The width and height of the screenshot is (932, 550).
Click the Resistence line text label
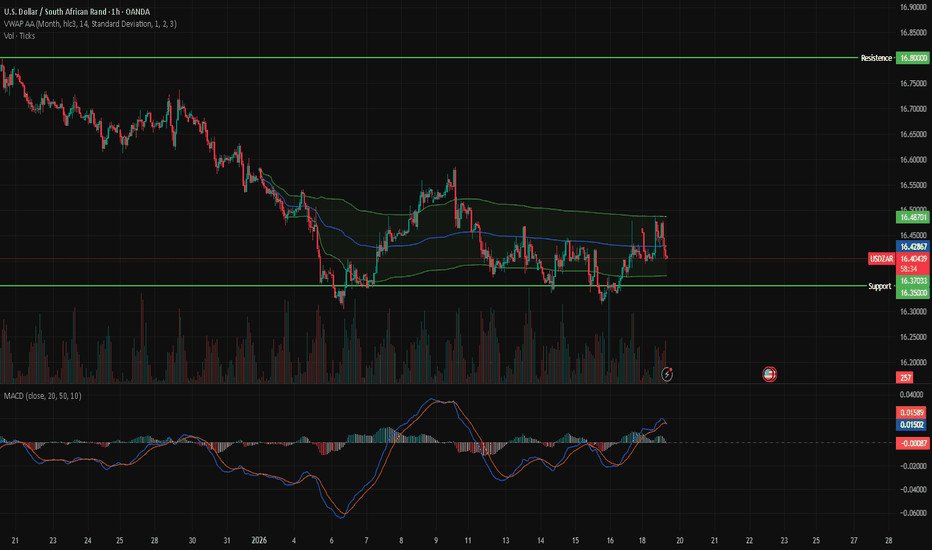pyautogui.click(x=875, y=59)
